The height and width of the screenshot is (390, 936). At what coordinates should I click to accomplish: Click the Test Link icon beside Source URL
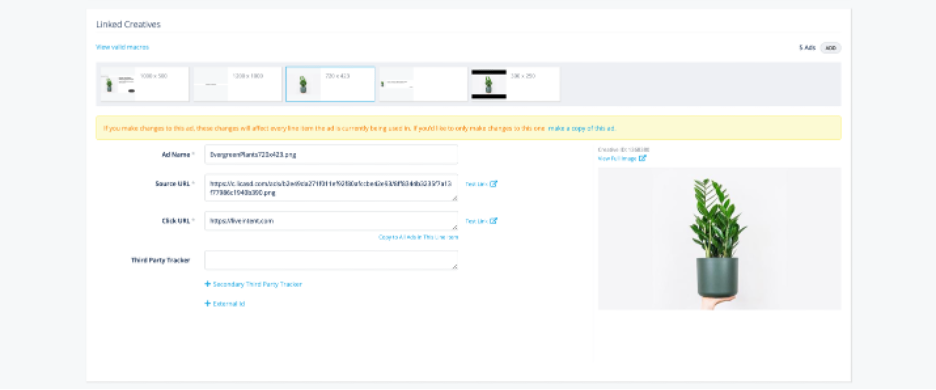494,184
